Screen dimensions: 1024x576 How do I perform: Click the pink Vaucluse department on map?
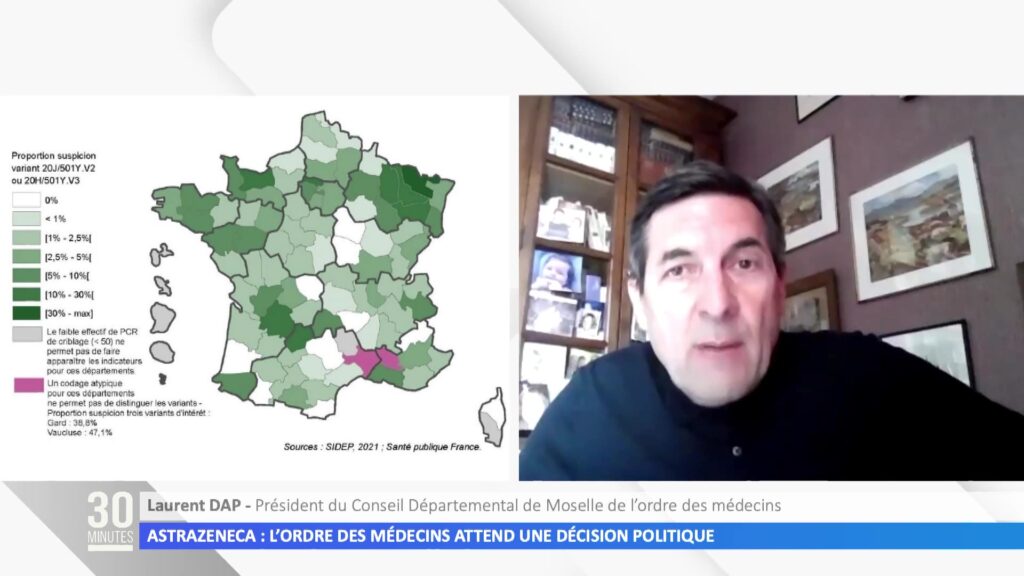(x=389, y=360)
